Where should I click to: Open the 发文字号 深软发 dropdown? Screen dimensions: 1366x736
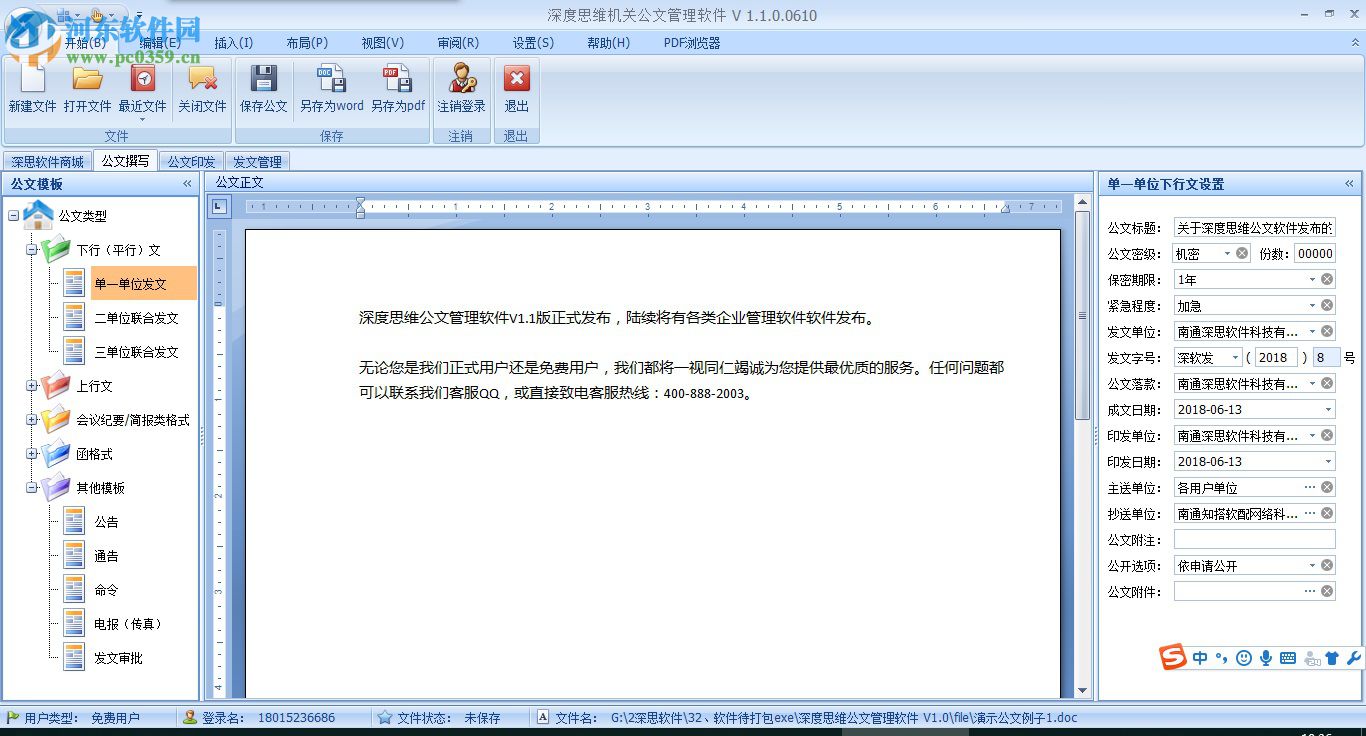[1235, 358]
